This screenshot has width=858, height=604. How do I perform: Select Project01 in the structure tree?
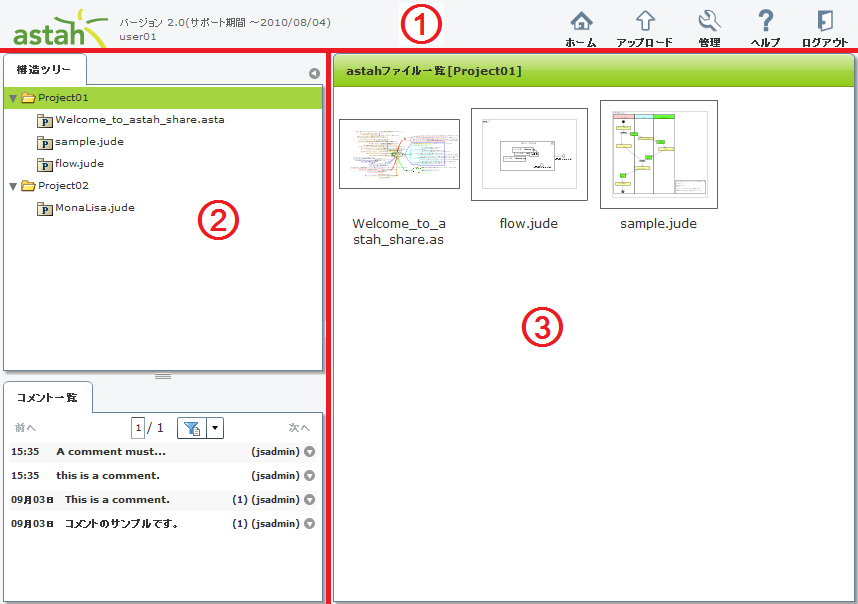tap(63, 98)
